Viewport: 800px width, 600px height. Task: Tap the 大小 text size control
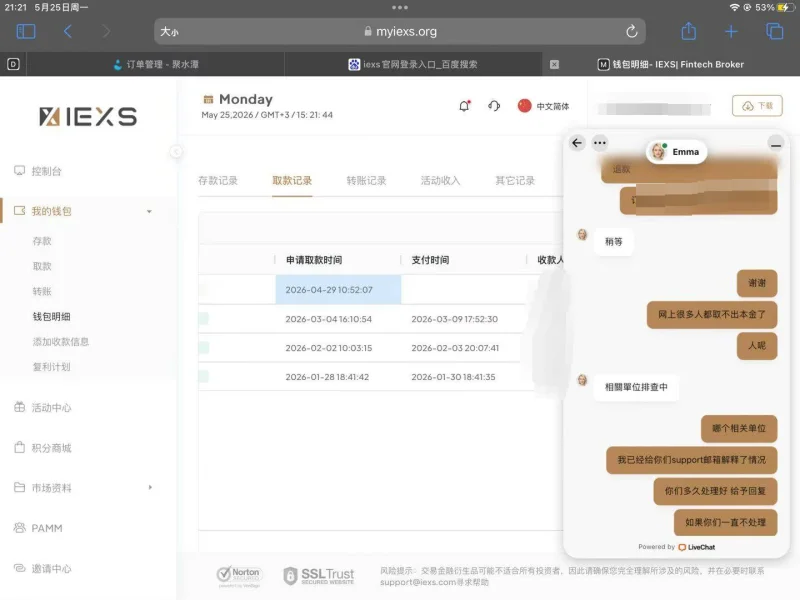coord(169,32)
